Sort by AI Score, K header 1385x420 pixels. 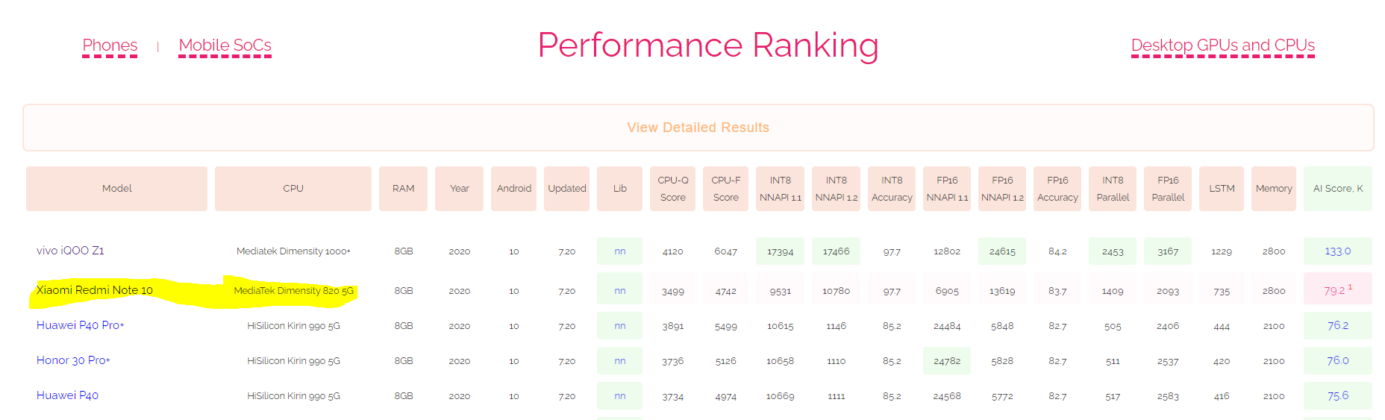click(x=1337, y=188)
